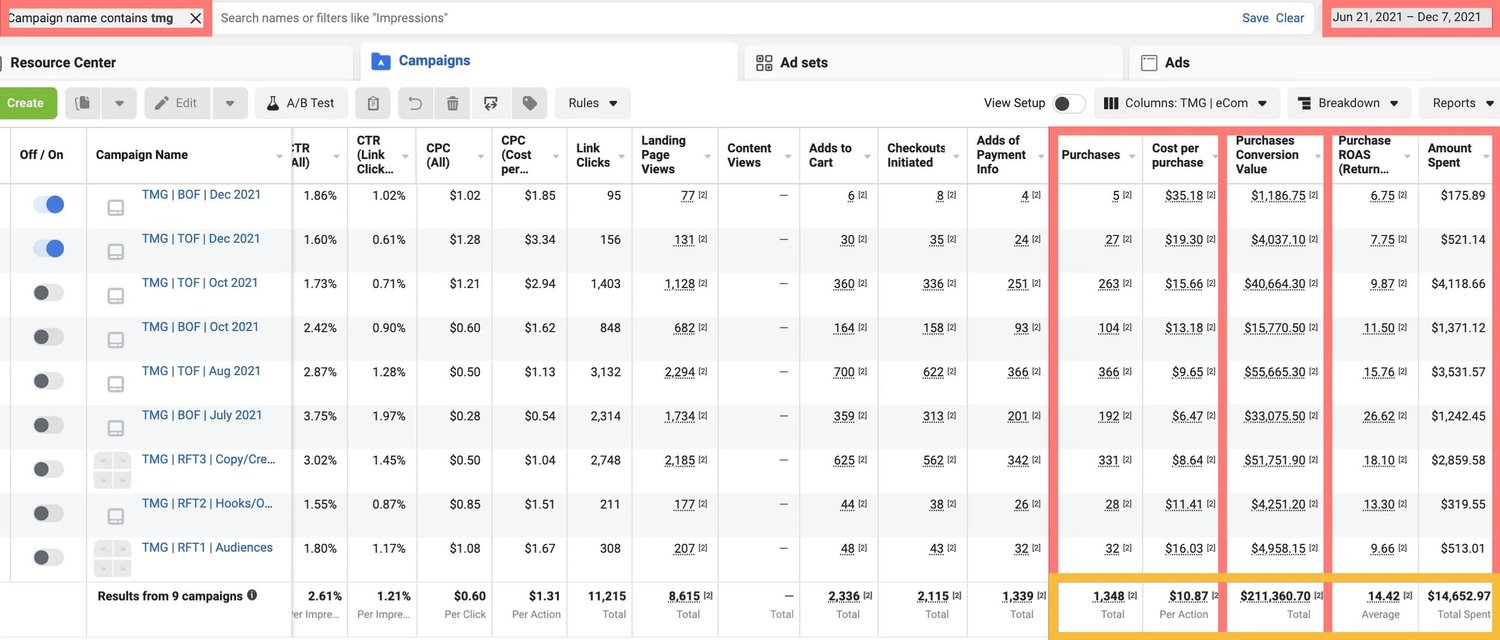This screenshot has height=640, width=1500.
Task: Click the green Create button
Action: (x=25, y=103)
